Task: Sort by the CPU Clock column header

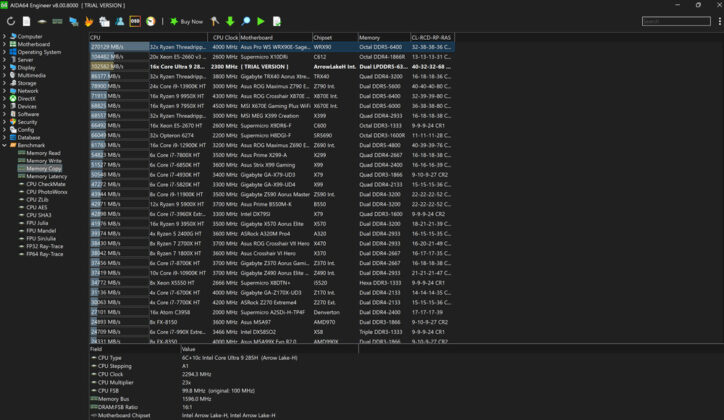Action: 223,37
